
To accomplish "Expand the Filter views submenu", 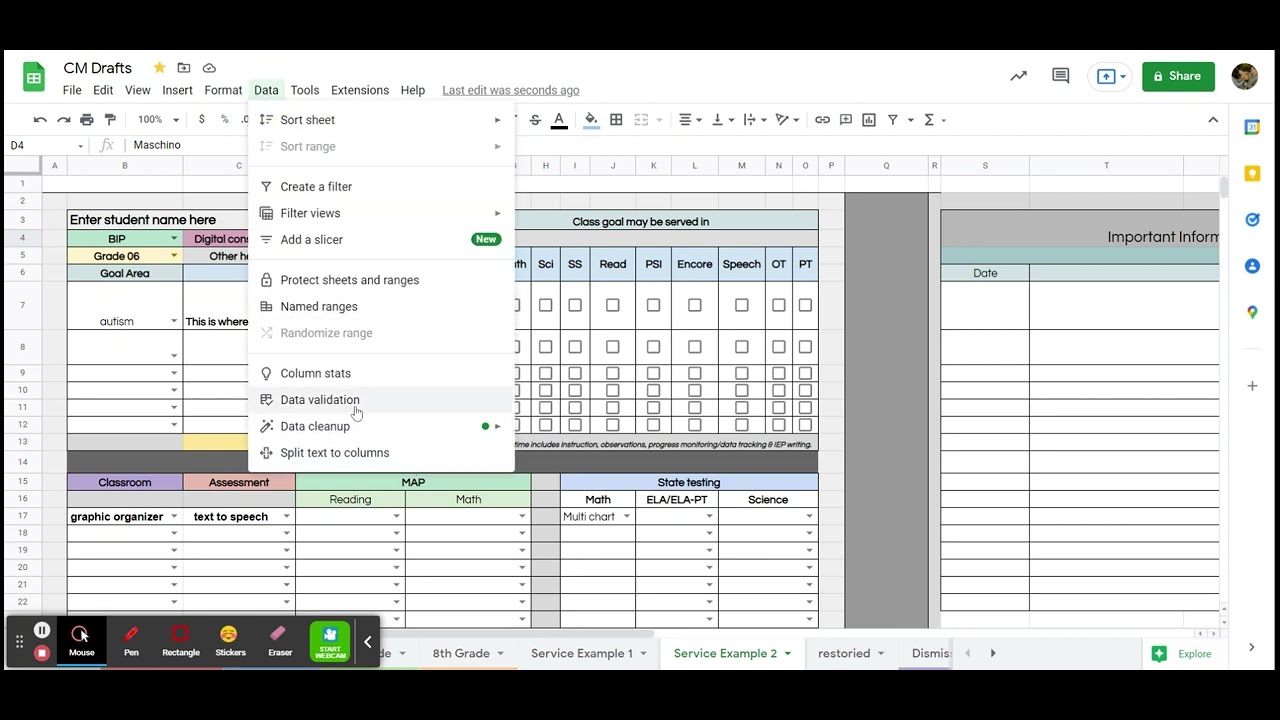I will tap(381, 213).
